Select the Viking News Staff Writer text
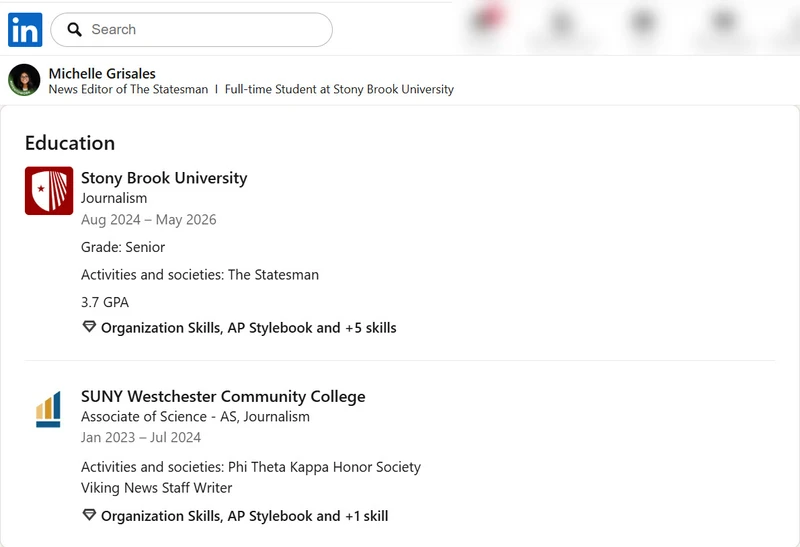The image size is (800, 547). 157,488
